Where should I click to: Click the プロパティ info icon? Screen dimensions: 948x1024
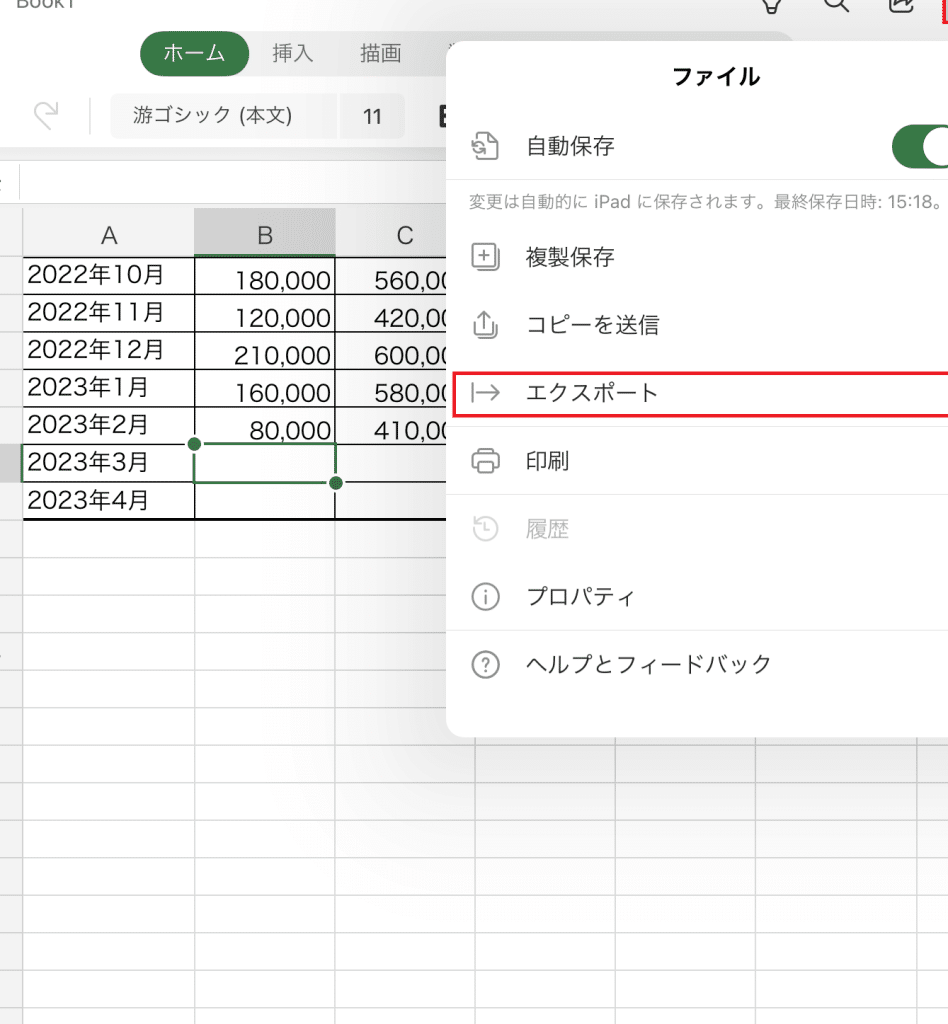coord(485,596)
